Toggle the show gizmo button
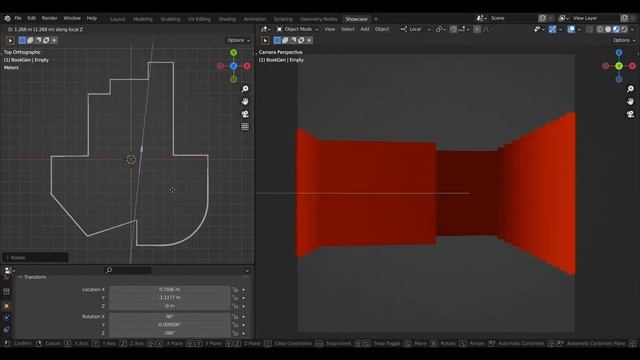The height and width of the screenshot is (360, 640). [x=552, y=29]
